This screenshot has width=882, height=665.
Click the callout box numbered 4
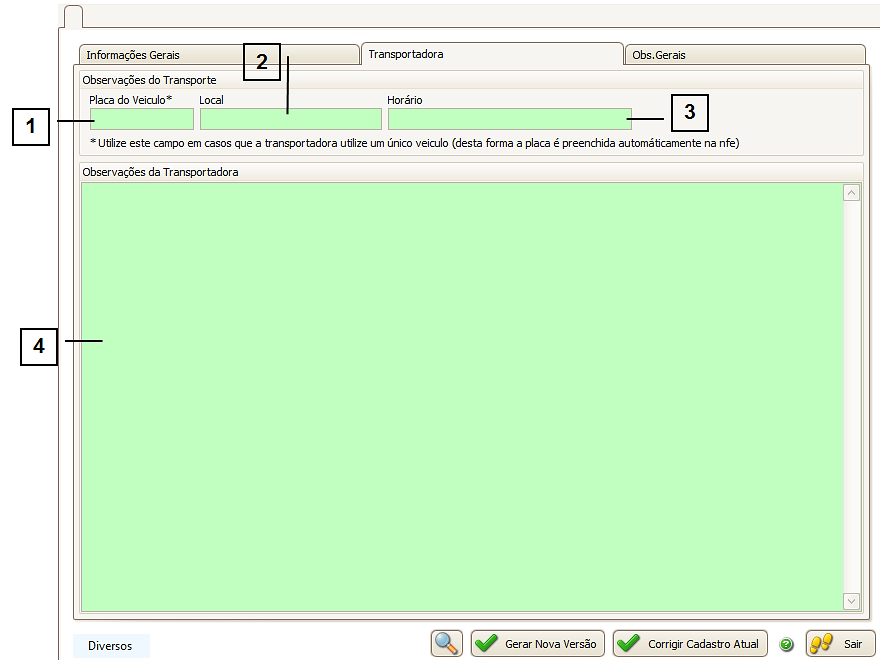pos(39,346)
